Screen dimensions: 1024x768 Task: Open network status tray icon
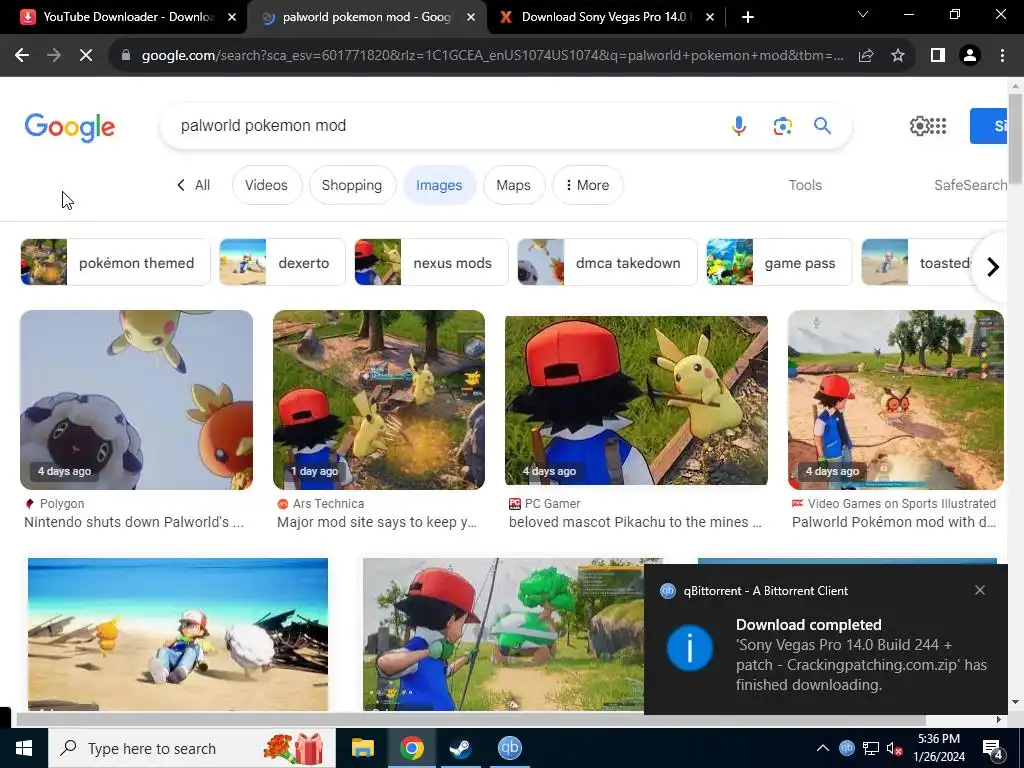tap(871, 748)
